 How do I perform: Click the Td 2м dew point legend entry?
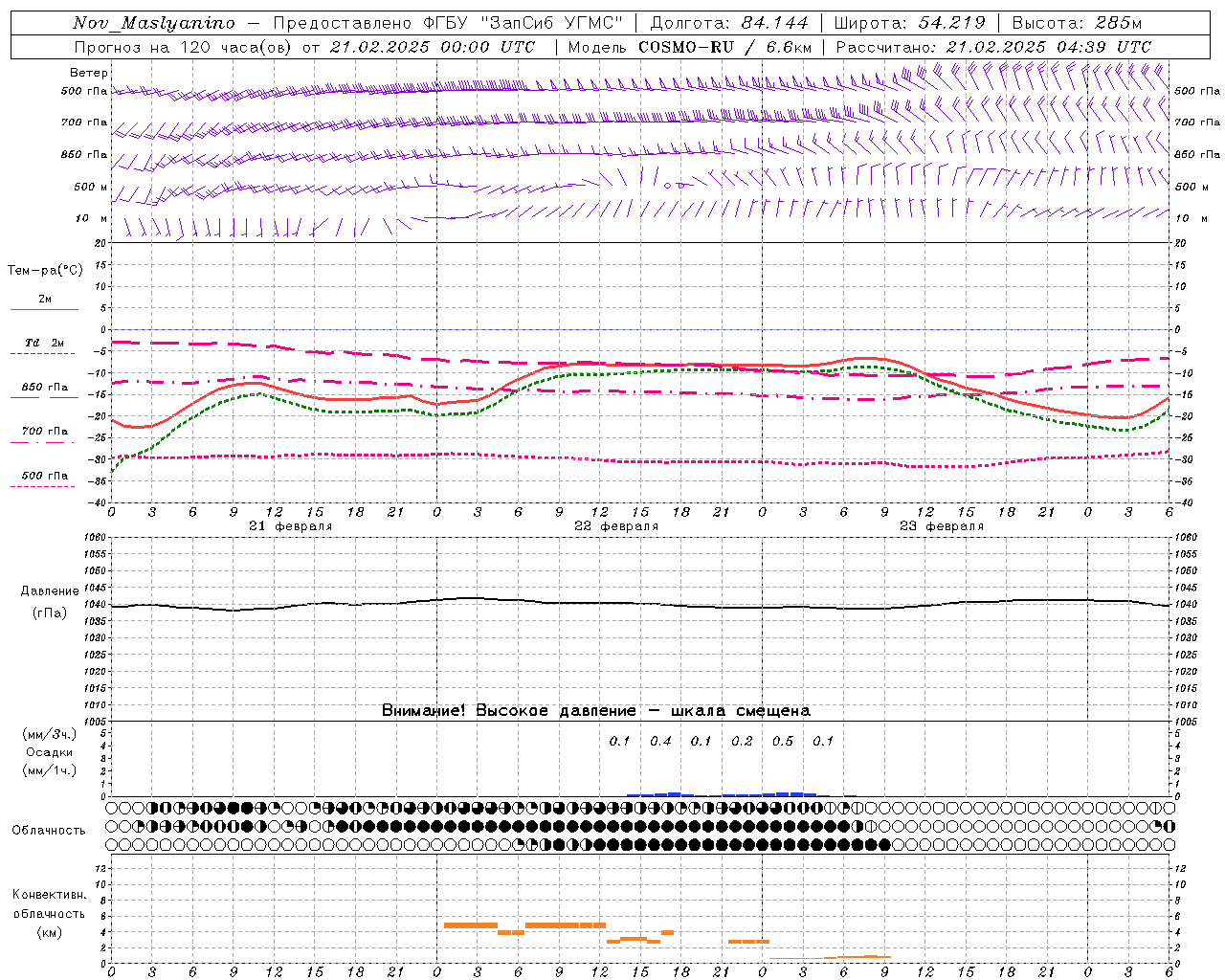click(45, 343)
